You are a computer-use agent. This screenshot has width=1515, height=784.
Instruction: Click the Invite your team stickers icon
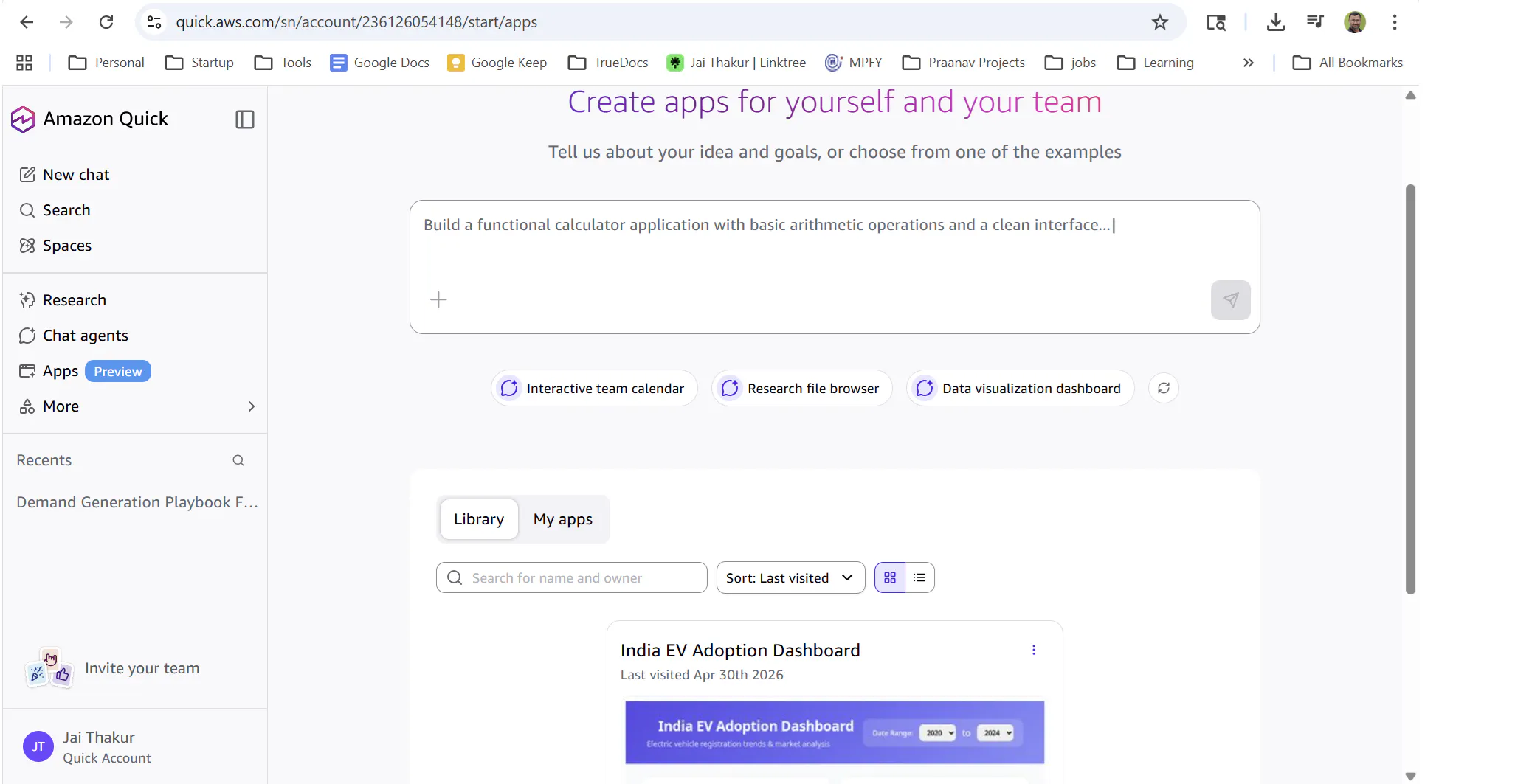(49, 668)
